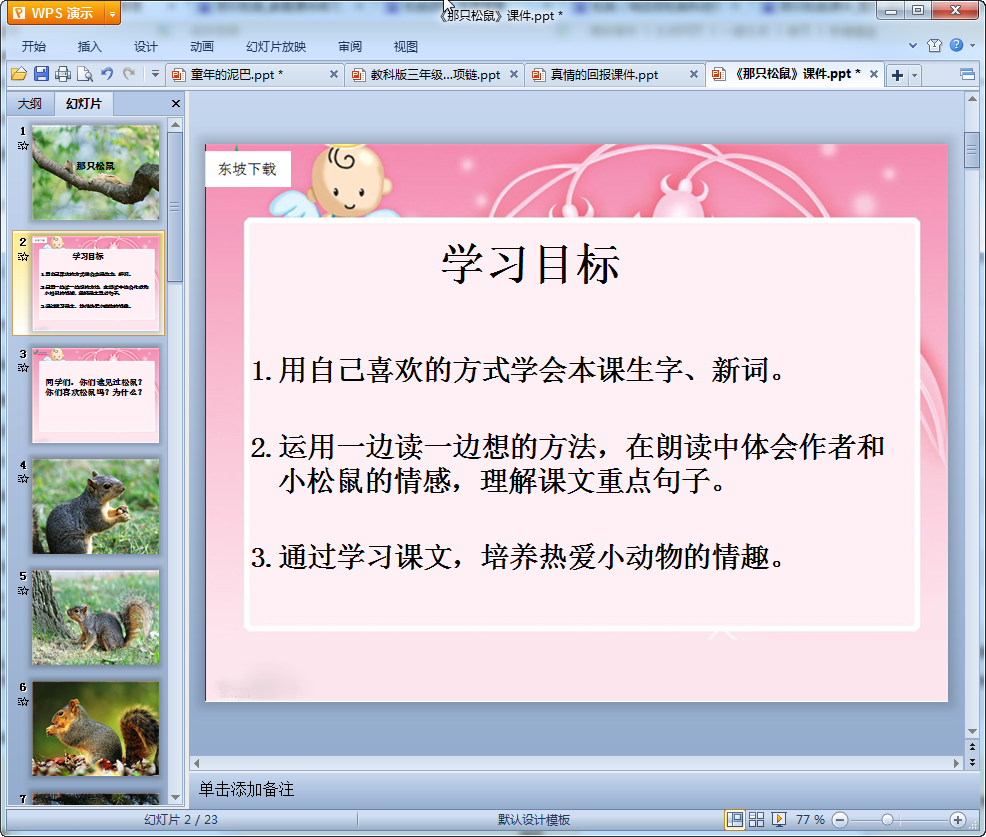Open the WPS 演示 application menu dropdown arrow

pos(112,13)
